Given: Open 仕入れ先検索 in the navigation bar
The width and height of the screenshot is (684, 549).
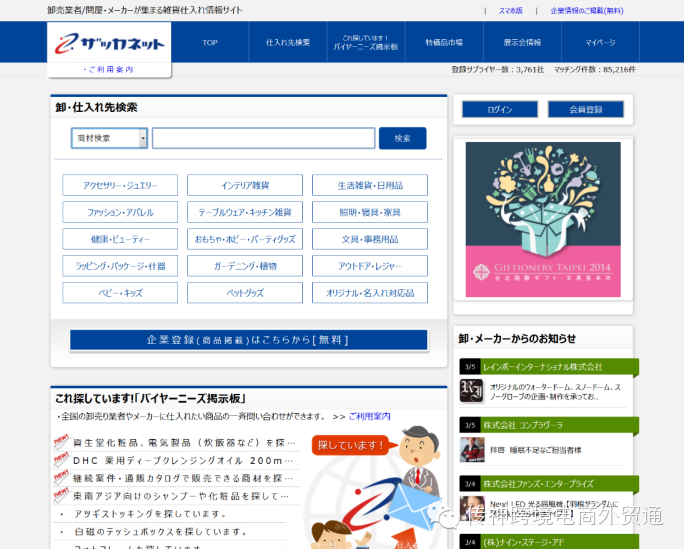Looking at the screenshot, I should 288,42.
